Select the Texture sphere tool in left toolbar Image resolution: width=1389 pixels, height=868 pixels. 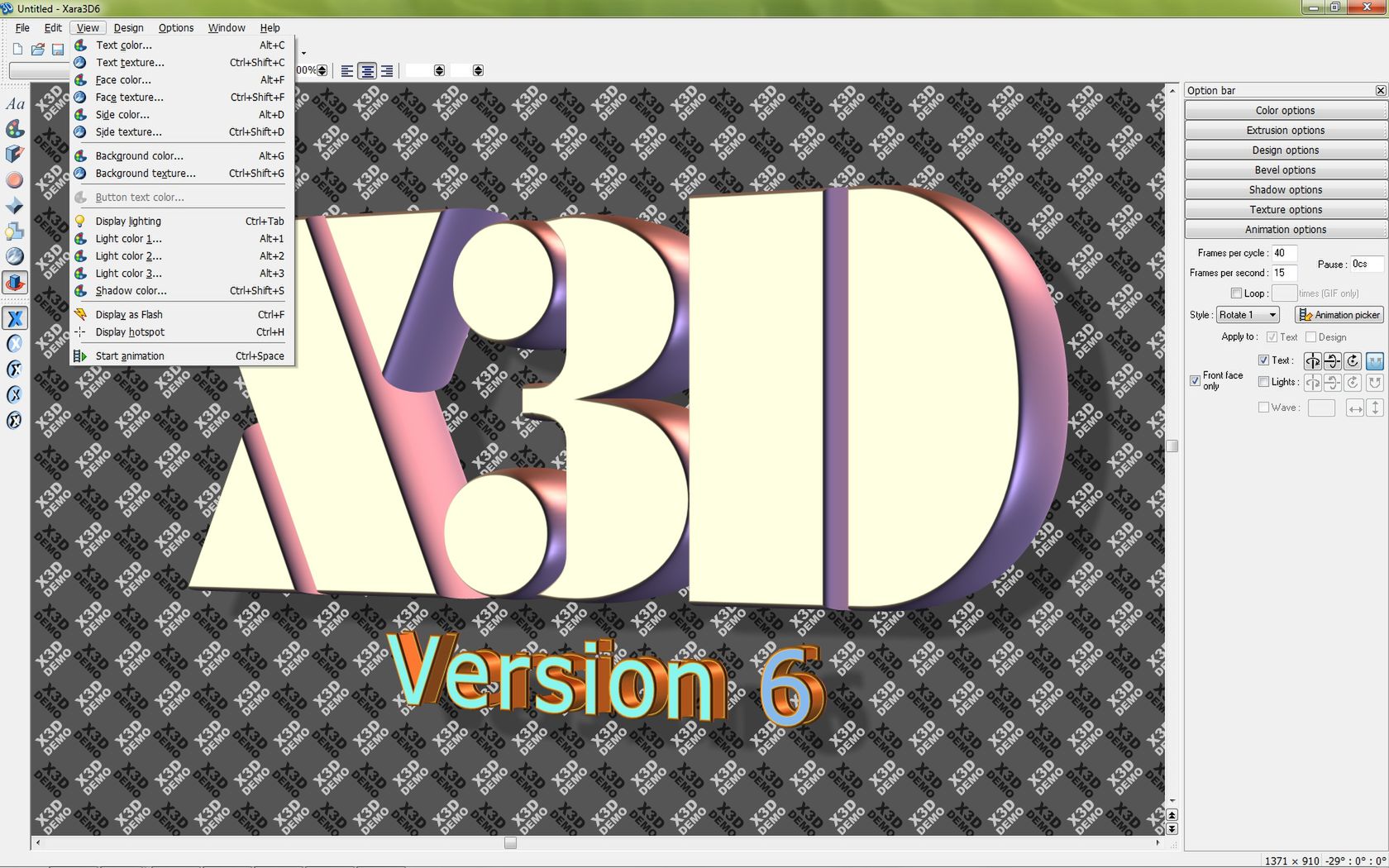(15, 257)
